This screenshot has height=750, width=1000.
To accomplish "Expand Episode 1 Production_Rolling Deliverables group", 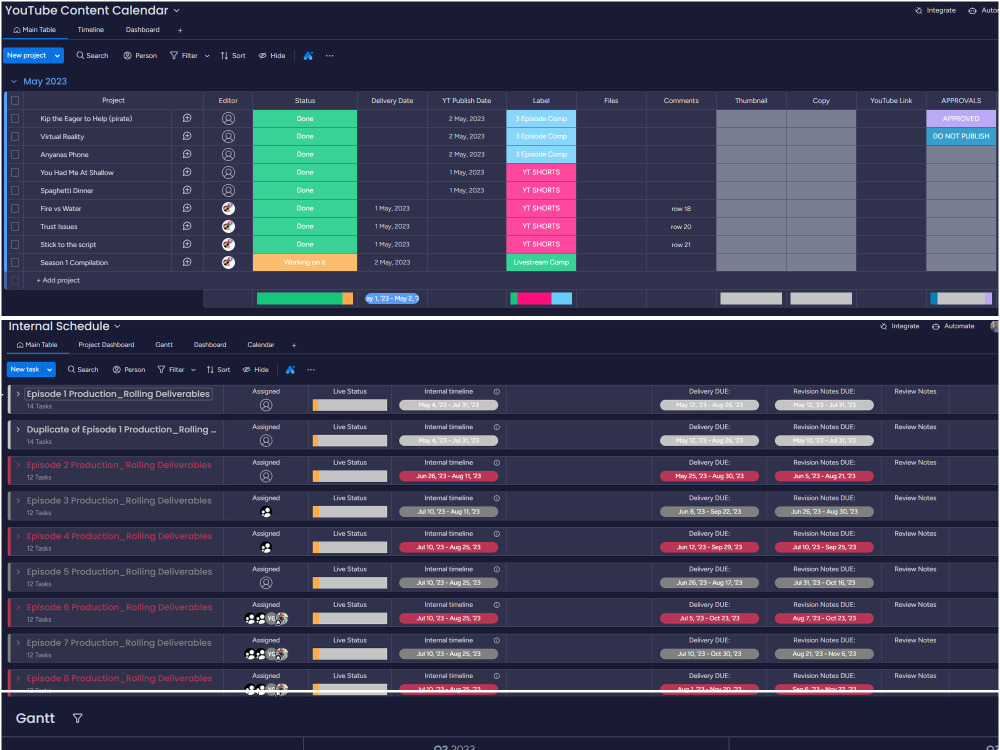I will pyautogui.click(x=18, y=394).
